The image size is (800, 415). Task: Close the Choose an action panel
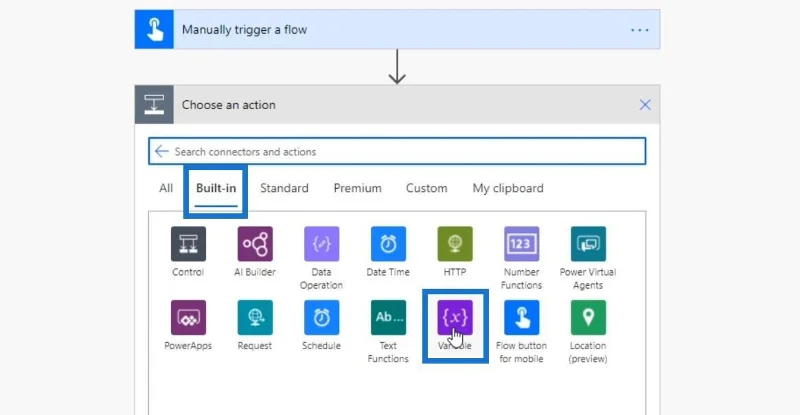click(x=645, y=105)
